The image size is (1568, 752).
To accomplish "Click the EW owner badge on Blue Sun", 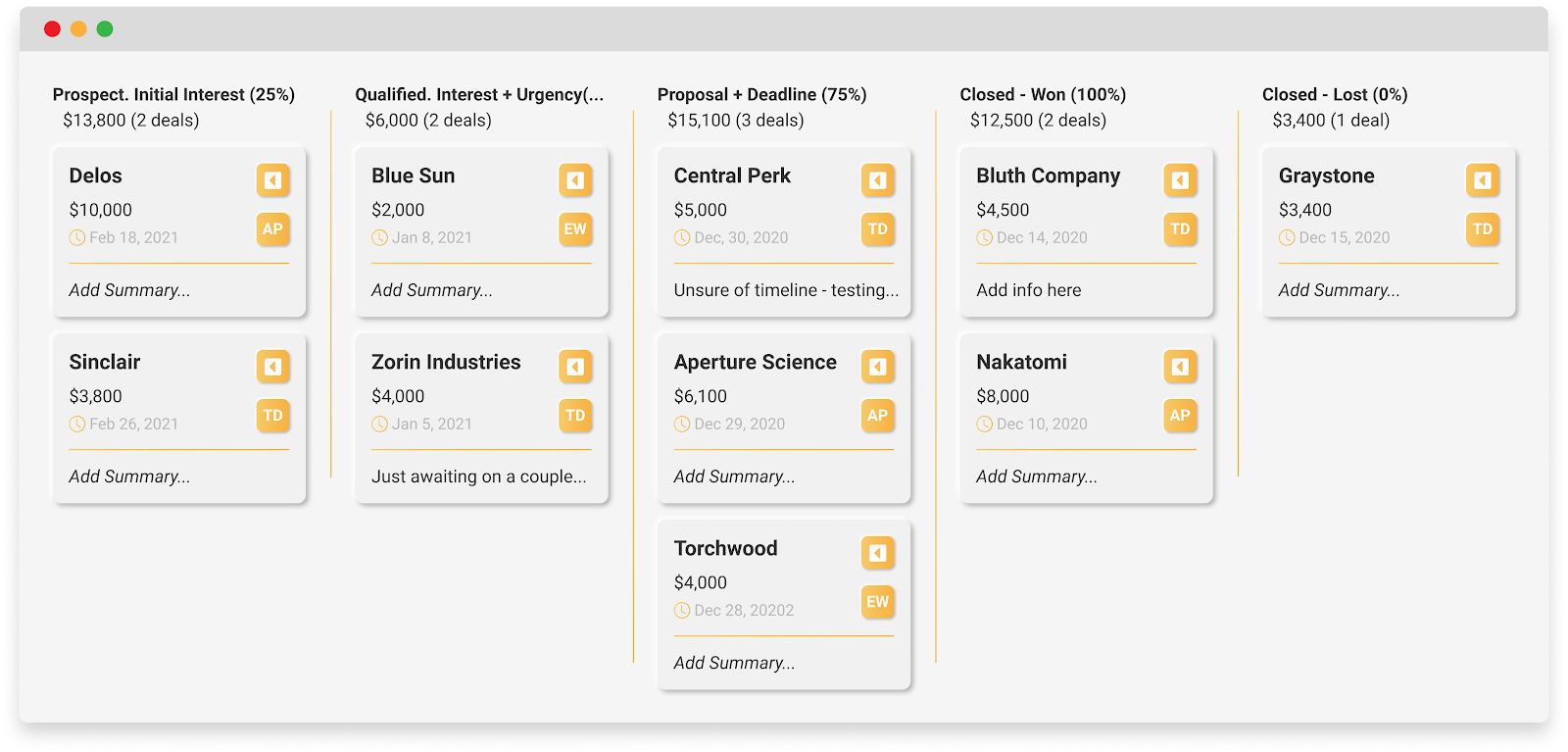I will 575,229.
